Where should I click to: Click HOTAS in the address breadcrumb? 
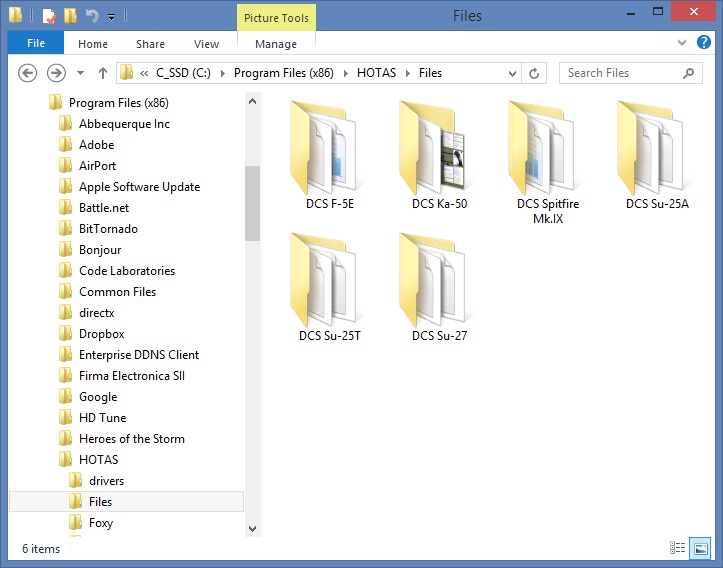coord(375,73)
